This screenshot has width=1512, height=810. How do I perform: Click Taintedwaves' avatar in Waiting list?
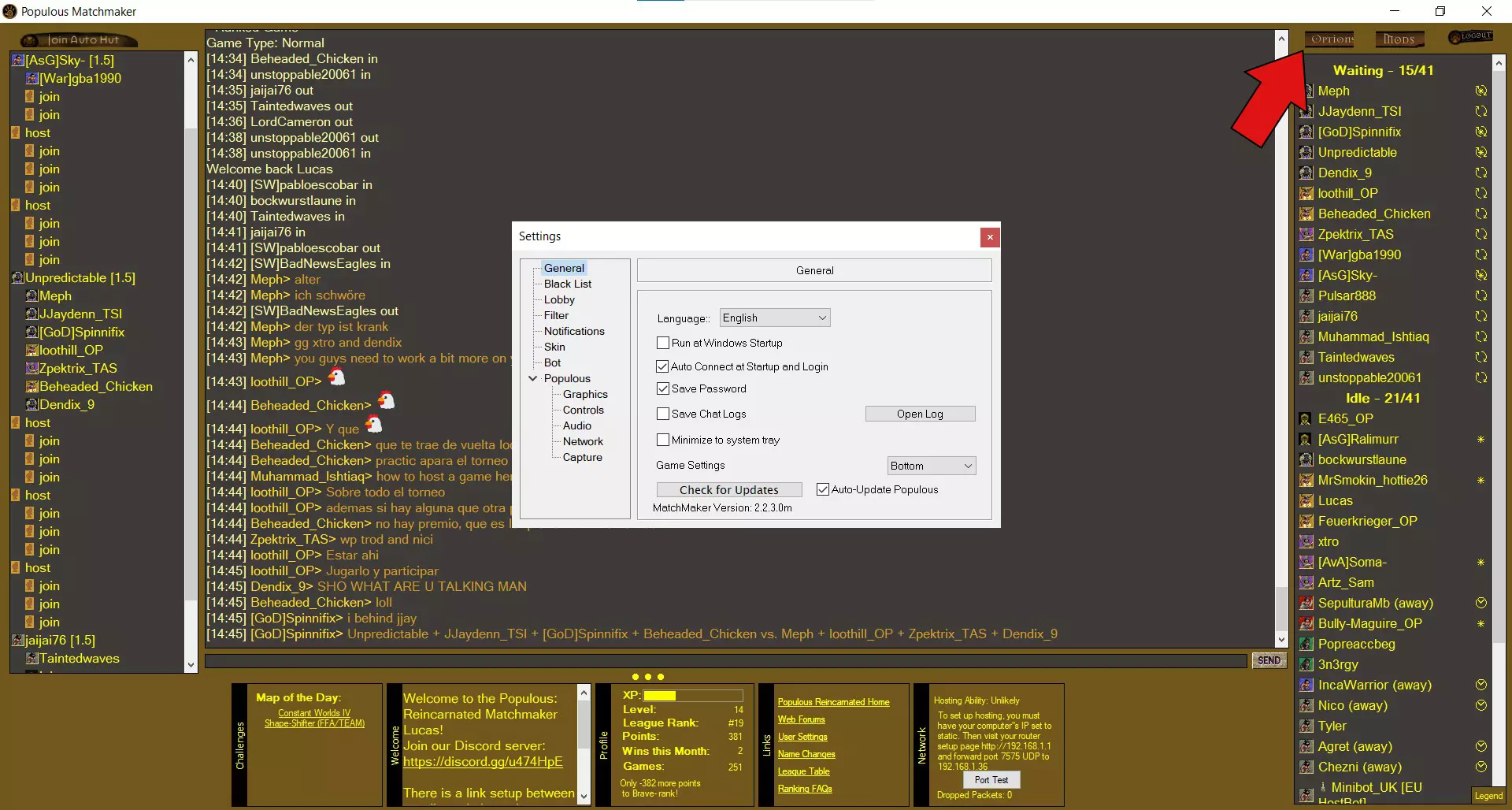click(x=1306, y=358)
